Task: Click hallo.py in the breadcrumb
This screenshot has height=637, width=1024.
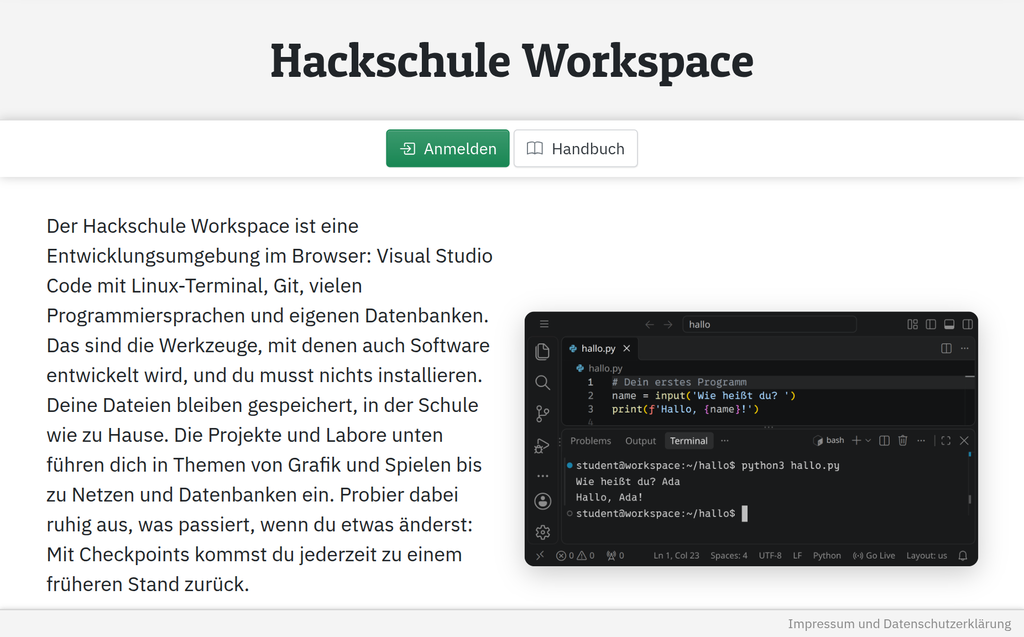Action: pyautogui.click(x=605, y=368)
